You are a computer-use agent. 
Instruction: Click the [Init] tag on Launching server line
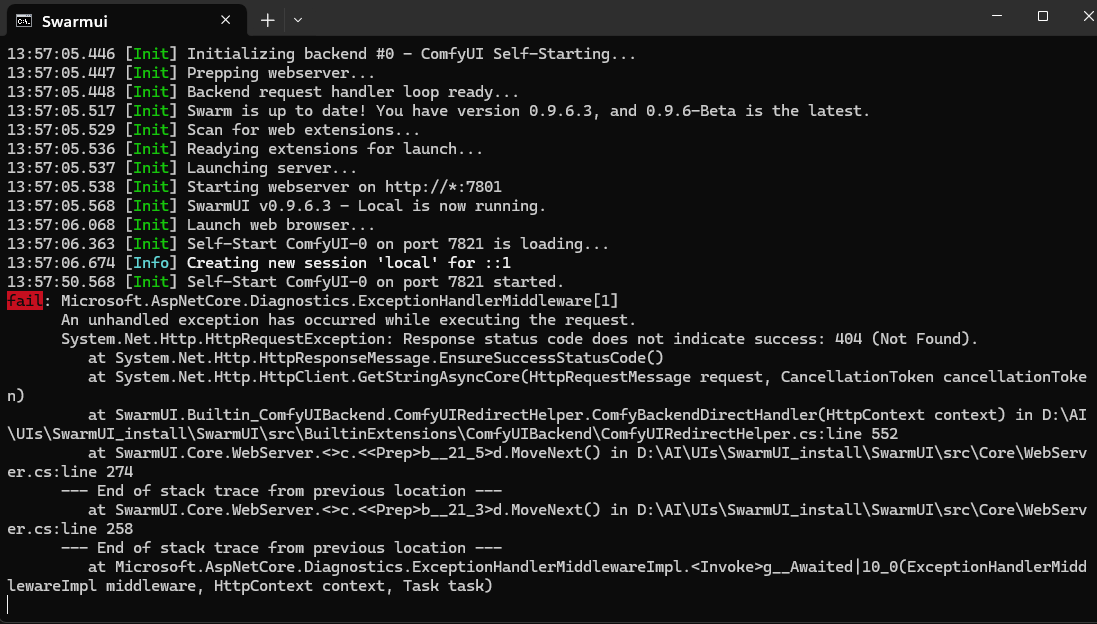pos(151,167)
